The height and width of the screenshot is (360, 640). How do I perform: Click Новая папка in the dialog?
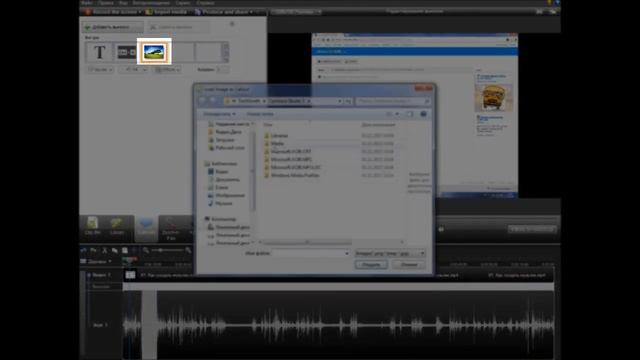pos(260,114)
